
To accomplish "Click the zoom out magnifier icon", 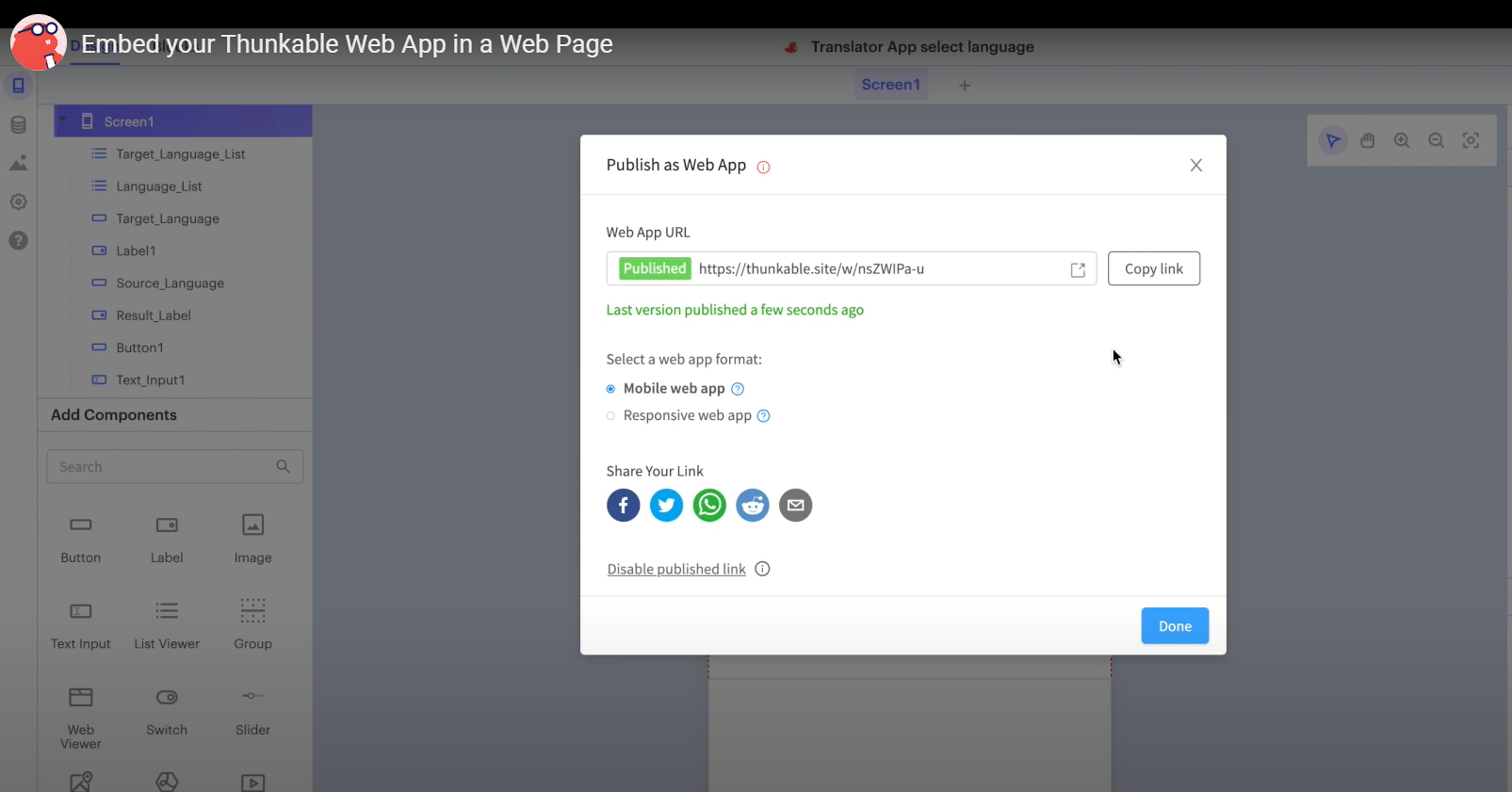I will pos(1437,140).
